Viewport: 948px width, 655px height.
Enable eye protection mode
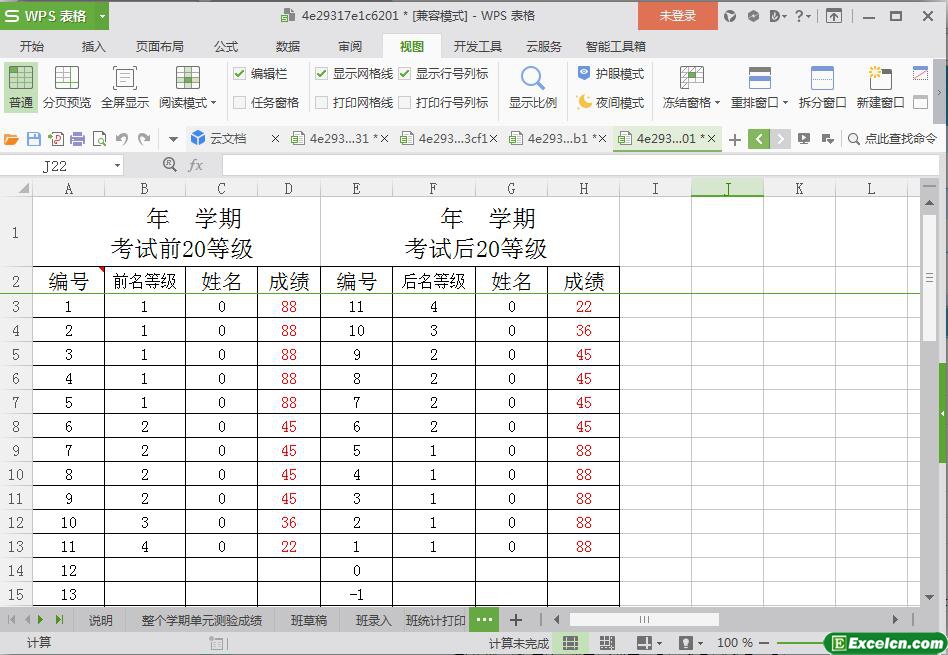point(610,74)
